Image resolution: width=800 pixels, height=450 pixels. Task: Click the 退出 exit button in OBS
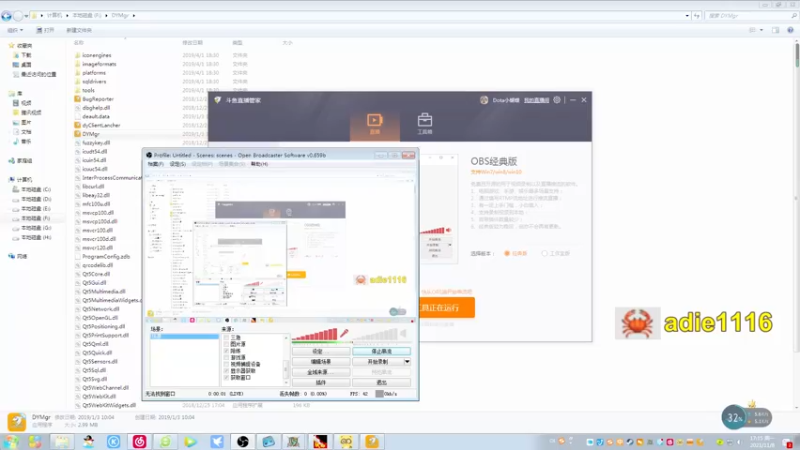coord(381,382)
